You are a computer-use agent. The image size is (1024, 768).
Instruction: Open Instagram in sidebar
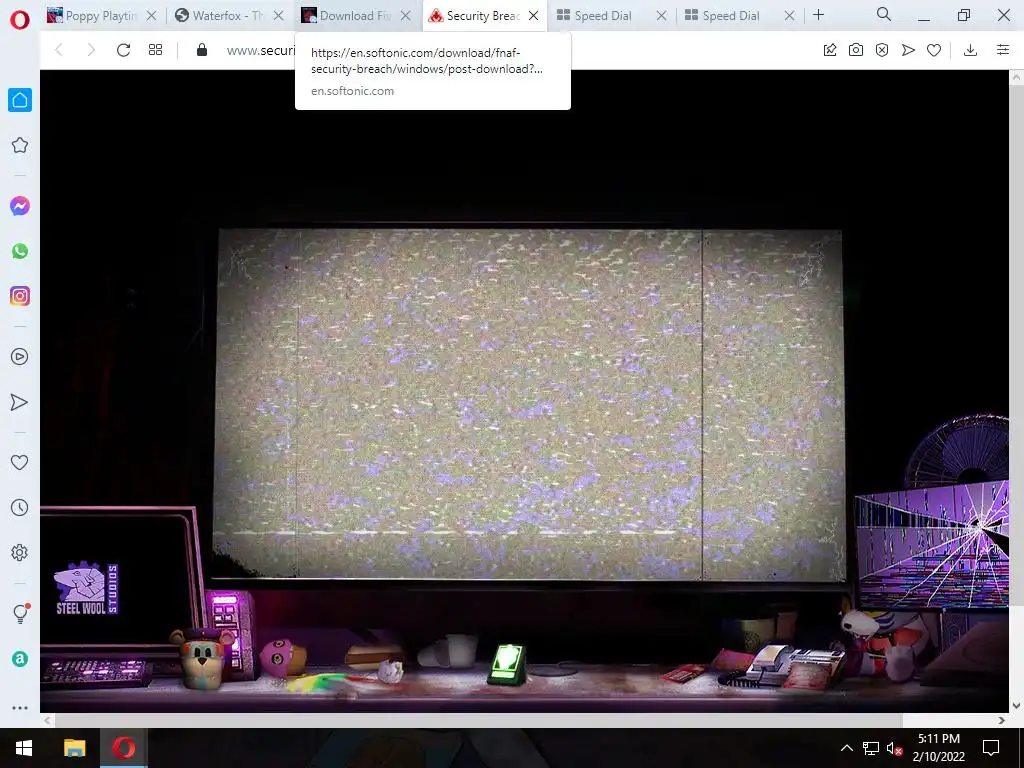point(20,296)
